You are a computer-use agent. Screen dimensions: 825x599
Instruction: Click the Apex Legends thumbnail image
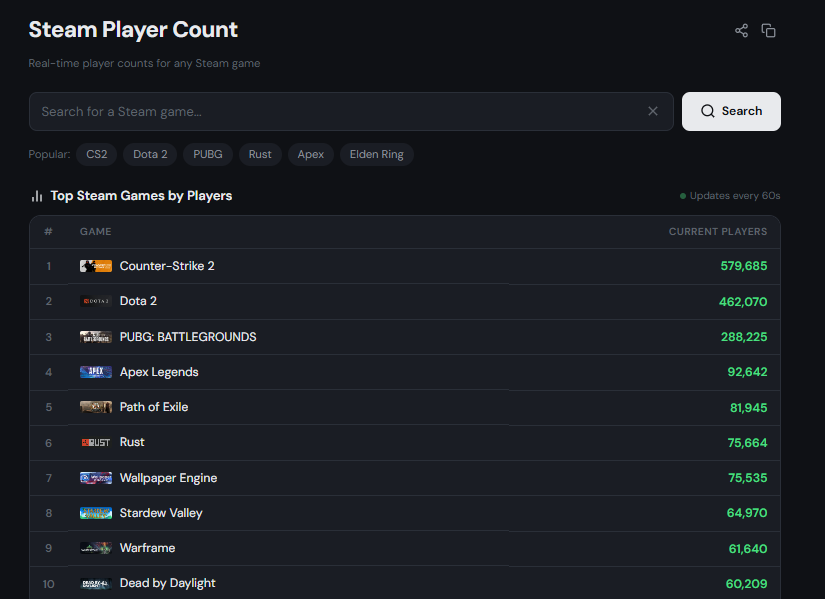click(96, 372)
